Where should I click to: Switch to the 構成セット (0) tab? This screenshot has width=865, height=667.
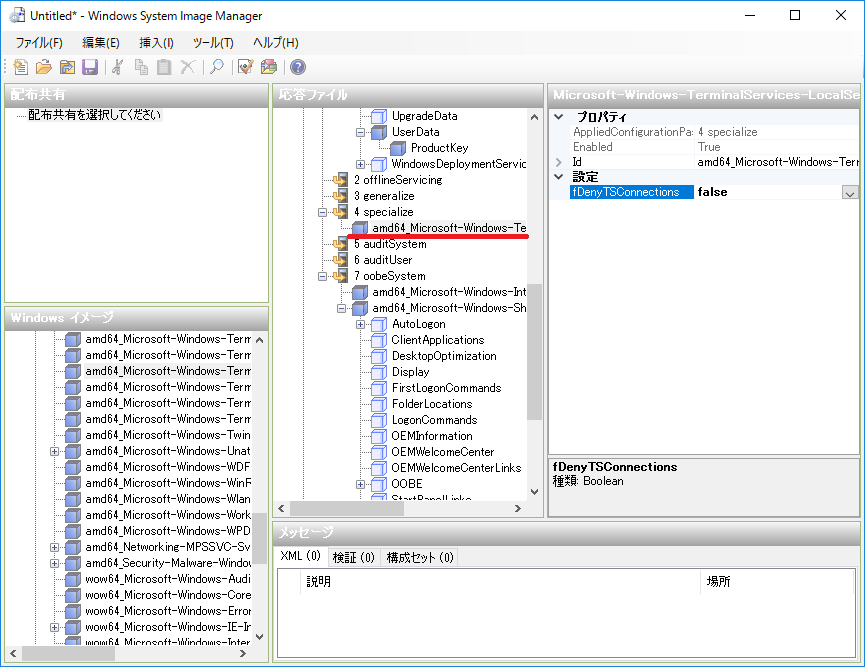[x=420, y=558]
